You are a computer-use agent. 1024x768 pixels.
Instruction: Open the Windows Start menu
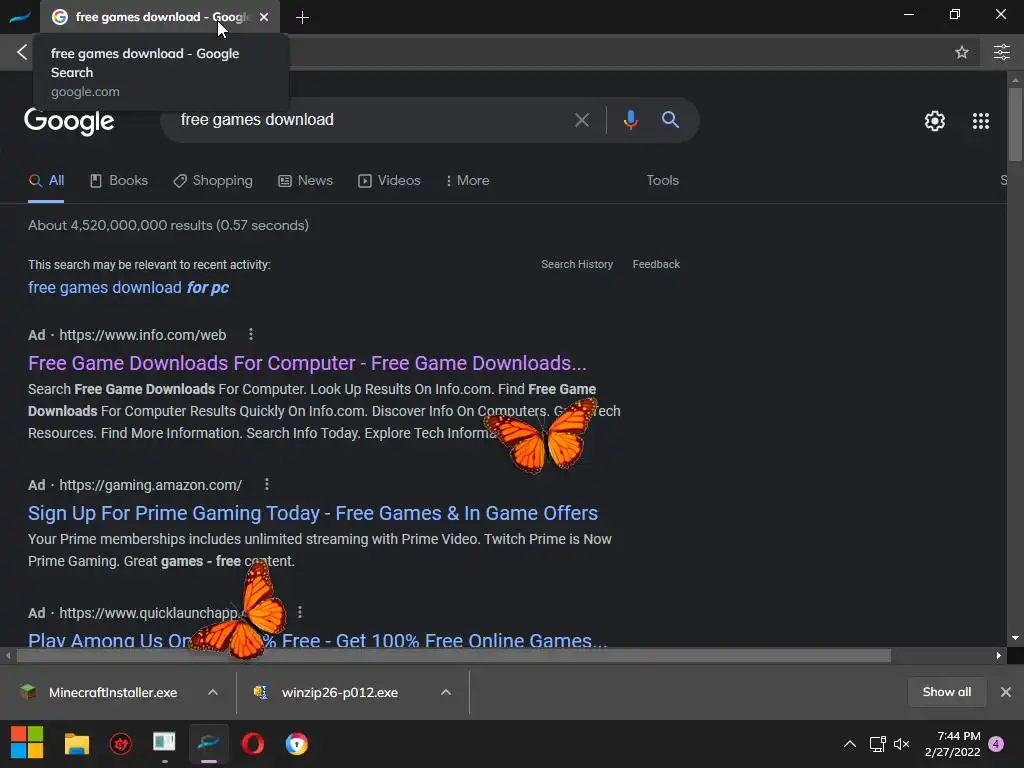(27, 743)
